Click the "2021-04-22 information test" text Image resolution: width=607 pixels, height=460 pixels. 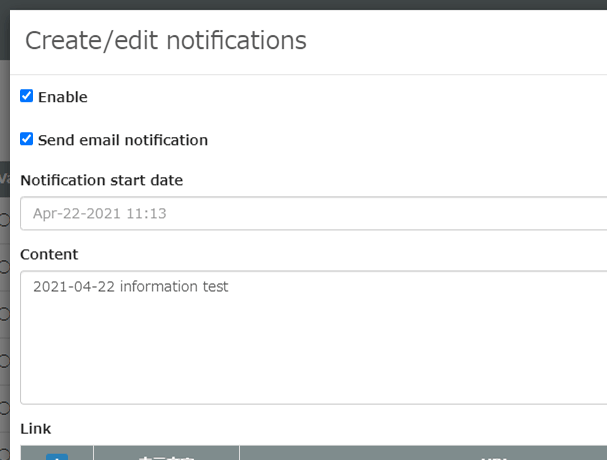tap(130, 287)
